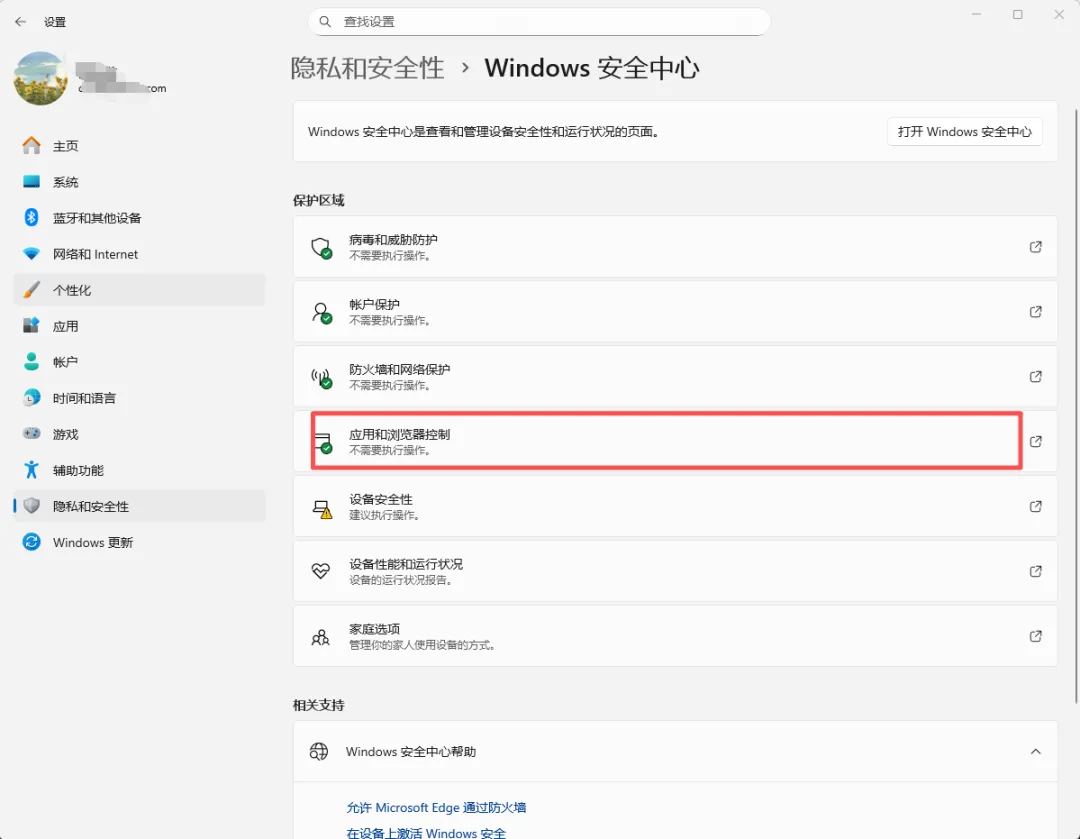Open 家庭选项 protection area
1080x839 pixels.
click(675, 636)
